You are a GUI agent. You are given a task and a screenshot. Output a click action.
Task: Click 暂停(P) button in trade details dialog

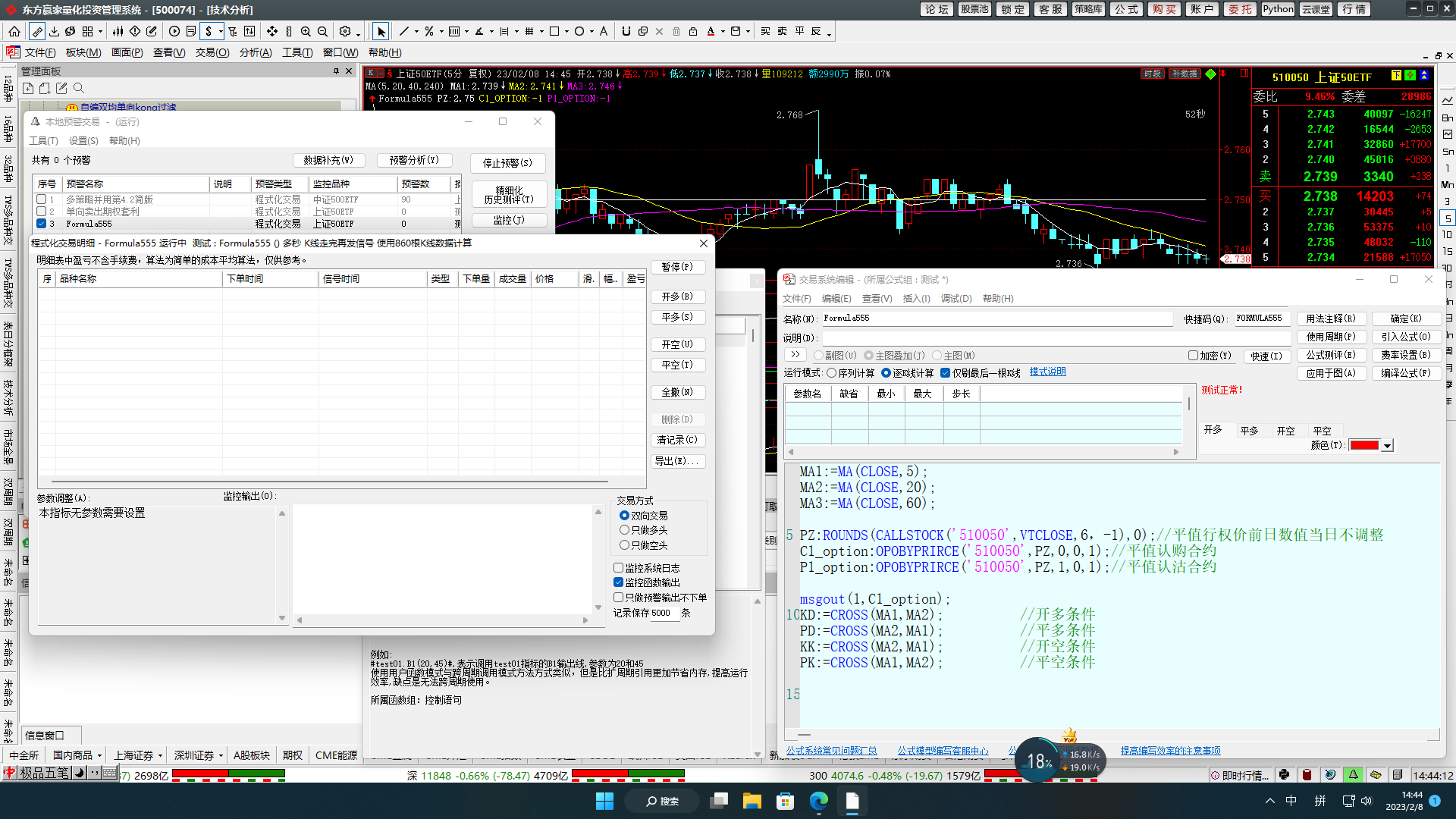tap(677, 267)
